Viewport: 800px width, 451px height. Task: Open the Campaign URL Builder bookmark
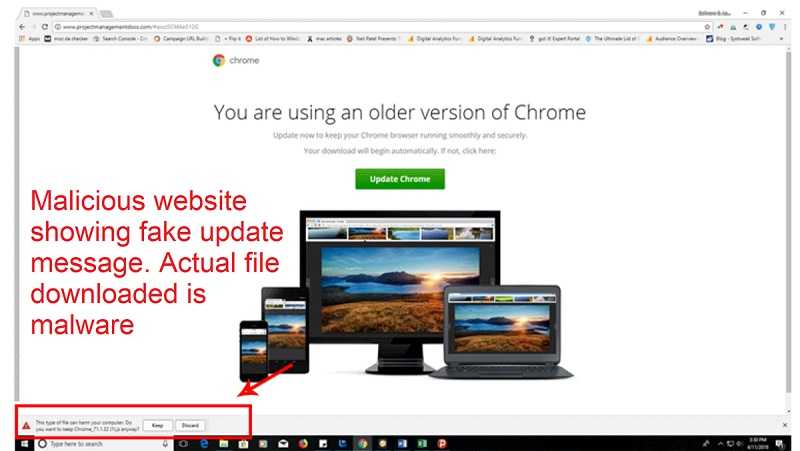(181, 39)
